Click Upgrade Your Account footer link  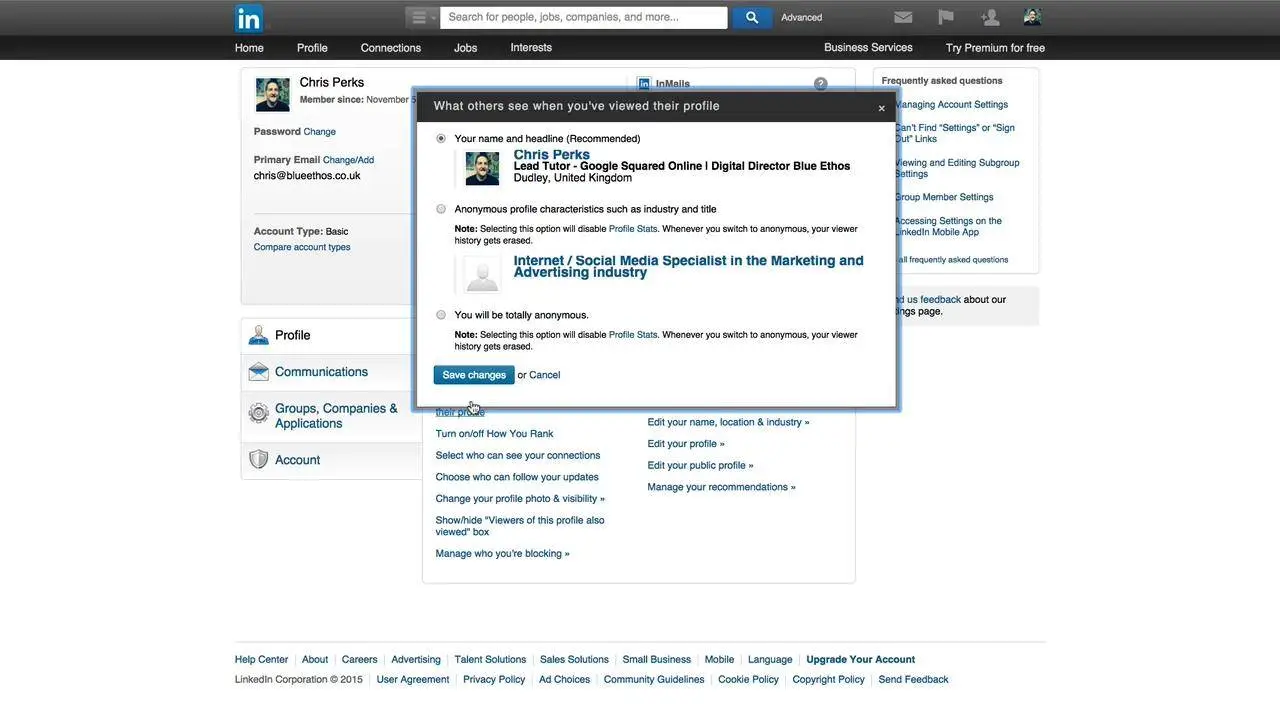click(x=861, y=660)
